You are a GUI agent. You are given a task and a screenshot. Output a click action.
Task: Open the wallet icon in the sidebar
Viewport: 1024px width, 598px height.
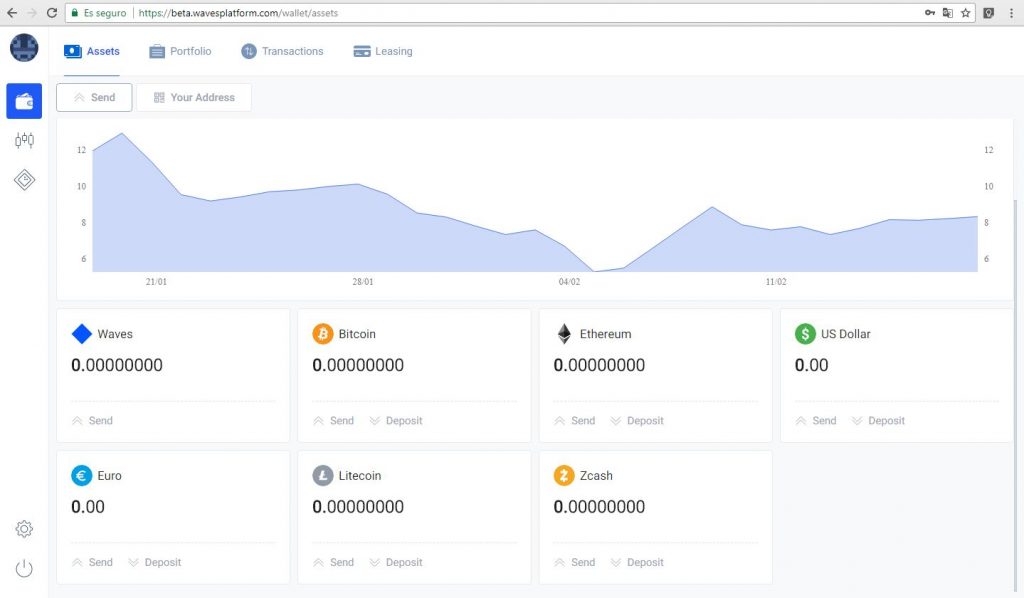coord(24,101)
